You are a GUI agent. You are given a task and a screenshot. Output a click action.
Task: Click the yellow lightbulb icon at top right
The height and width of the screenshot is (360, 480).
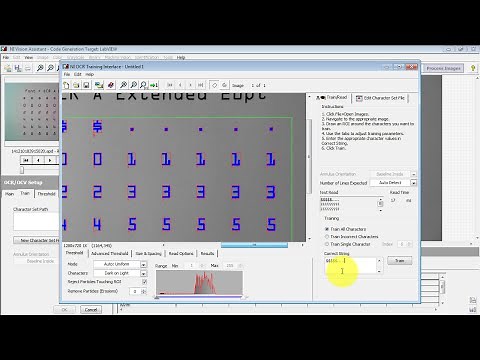click(x=473, y=68)
